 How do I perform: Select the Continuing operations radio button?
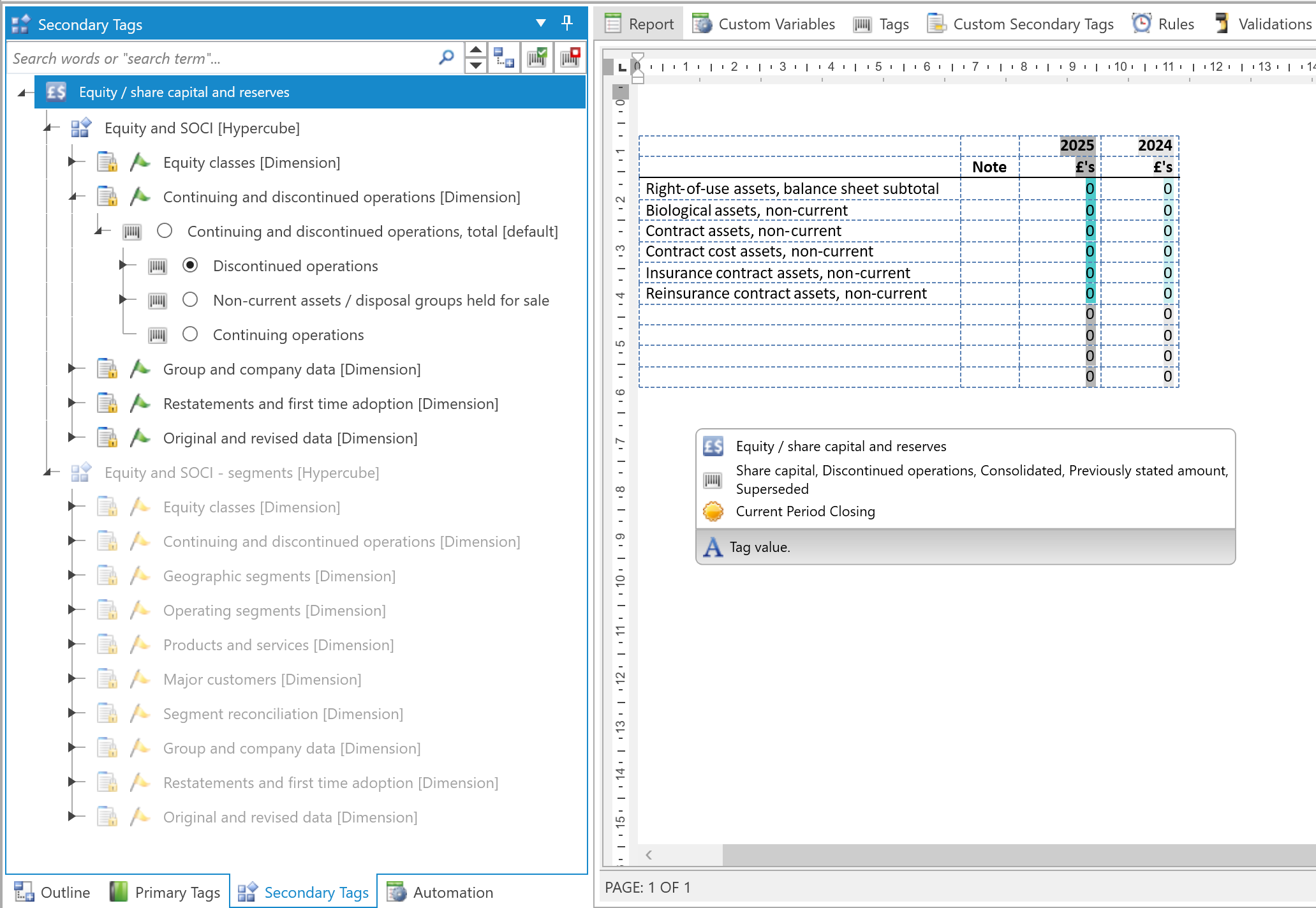coord(190,334)
